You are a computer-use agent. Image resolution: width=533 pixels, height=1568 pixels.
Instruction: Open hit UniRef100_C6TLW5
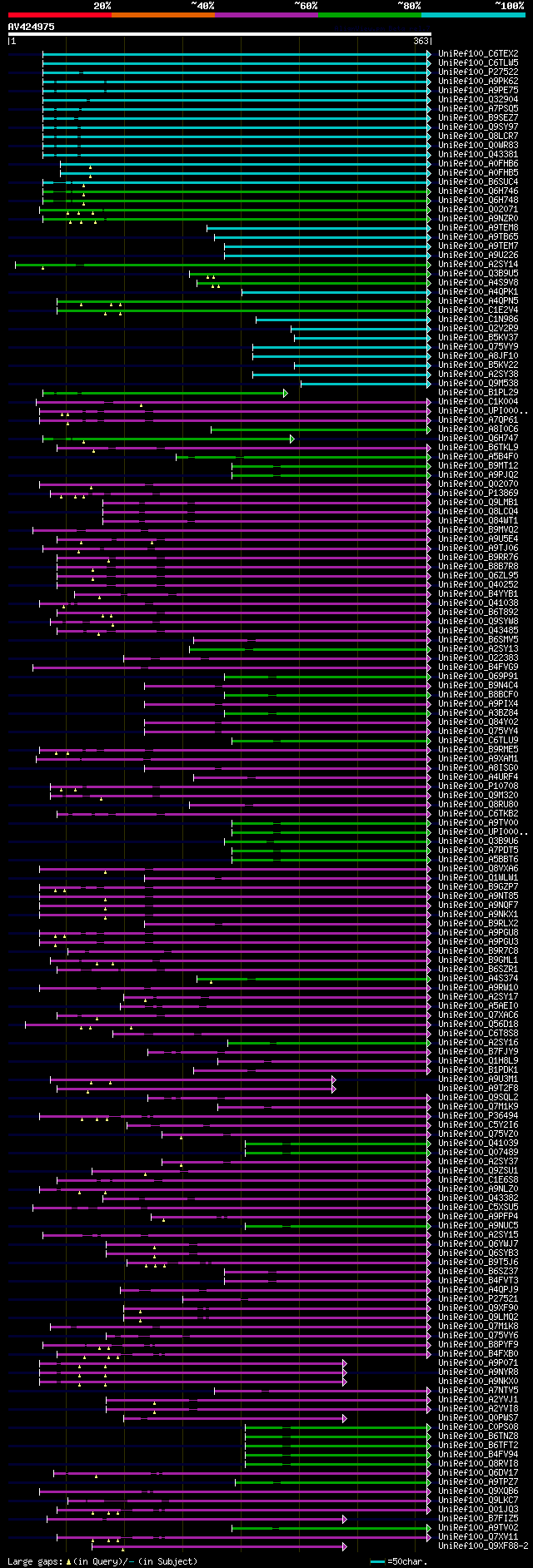pyautogui.click(x=478, y=62)
